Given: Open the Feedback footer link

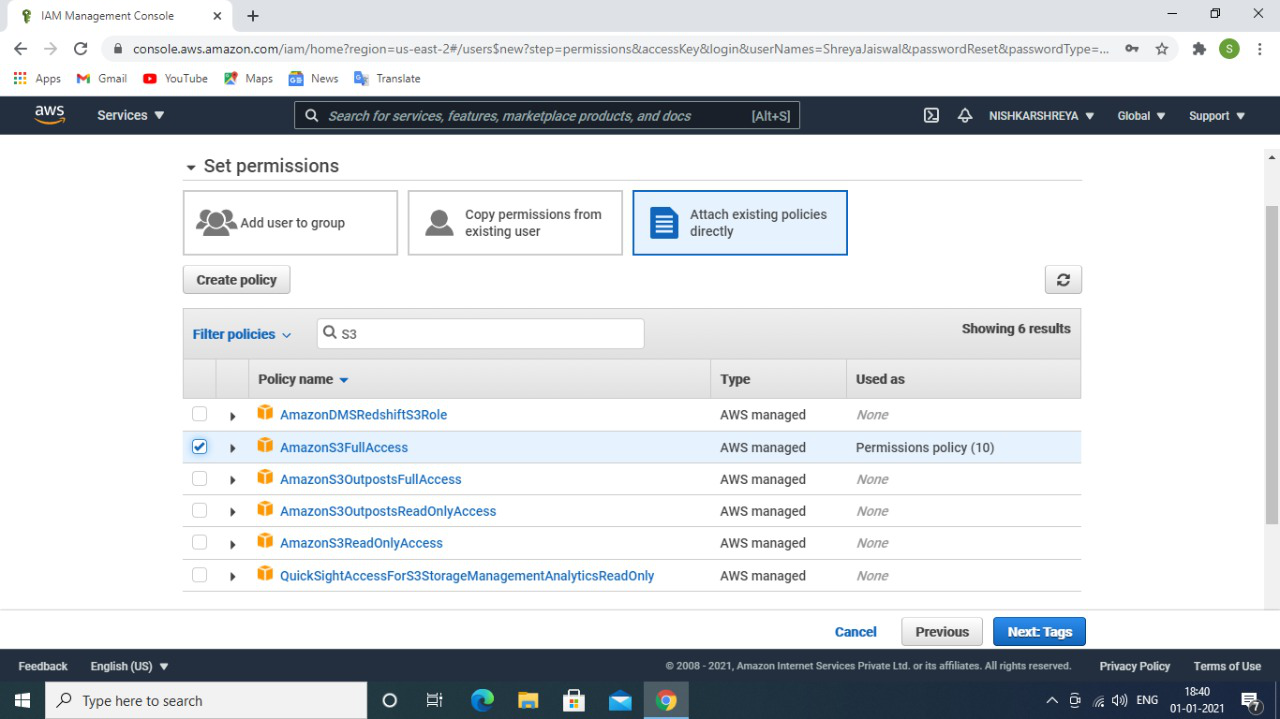Looking at the screenshot, I should coord(43,666).
